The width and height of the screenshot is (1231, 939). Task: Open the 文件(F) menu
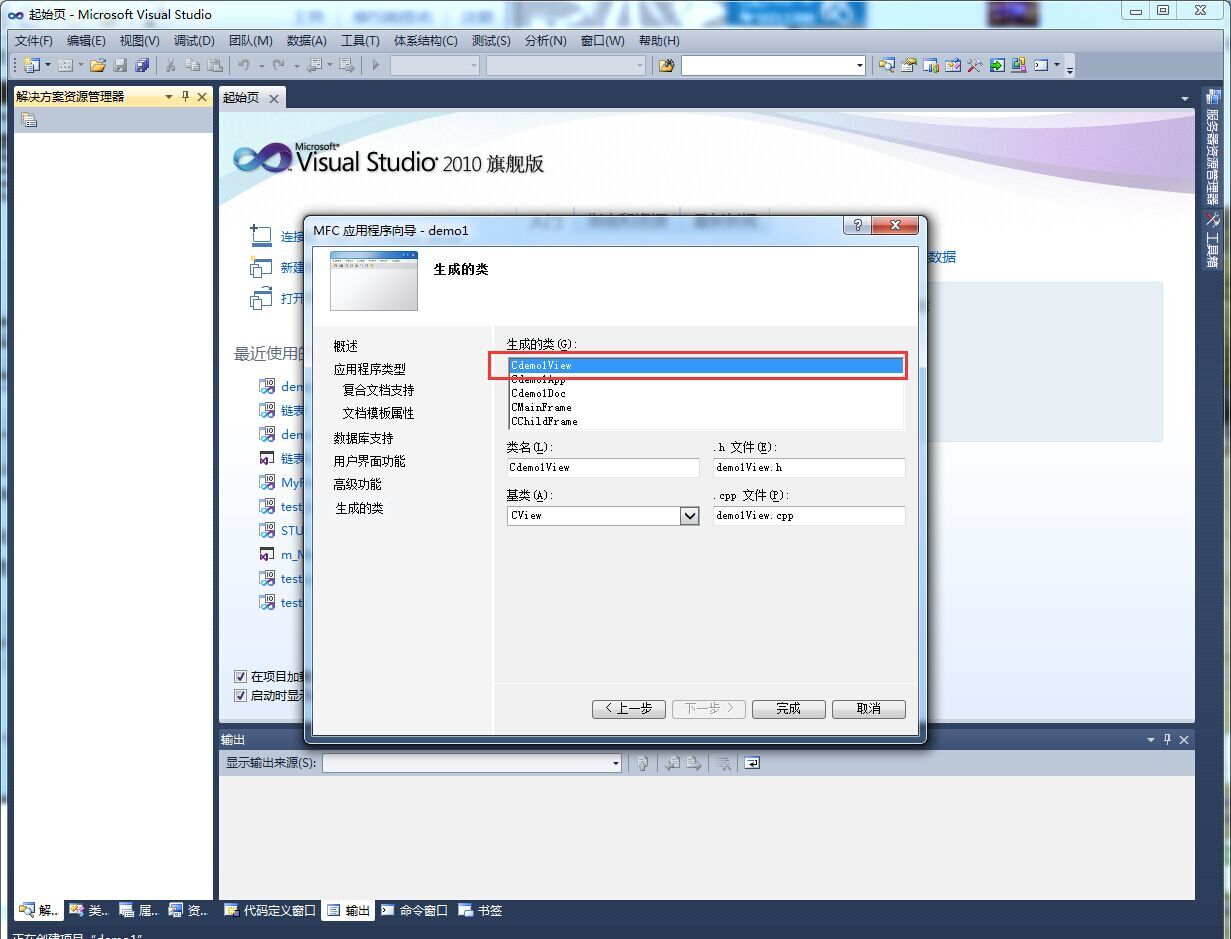click(34, 41)
